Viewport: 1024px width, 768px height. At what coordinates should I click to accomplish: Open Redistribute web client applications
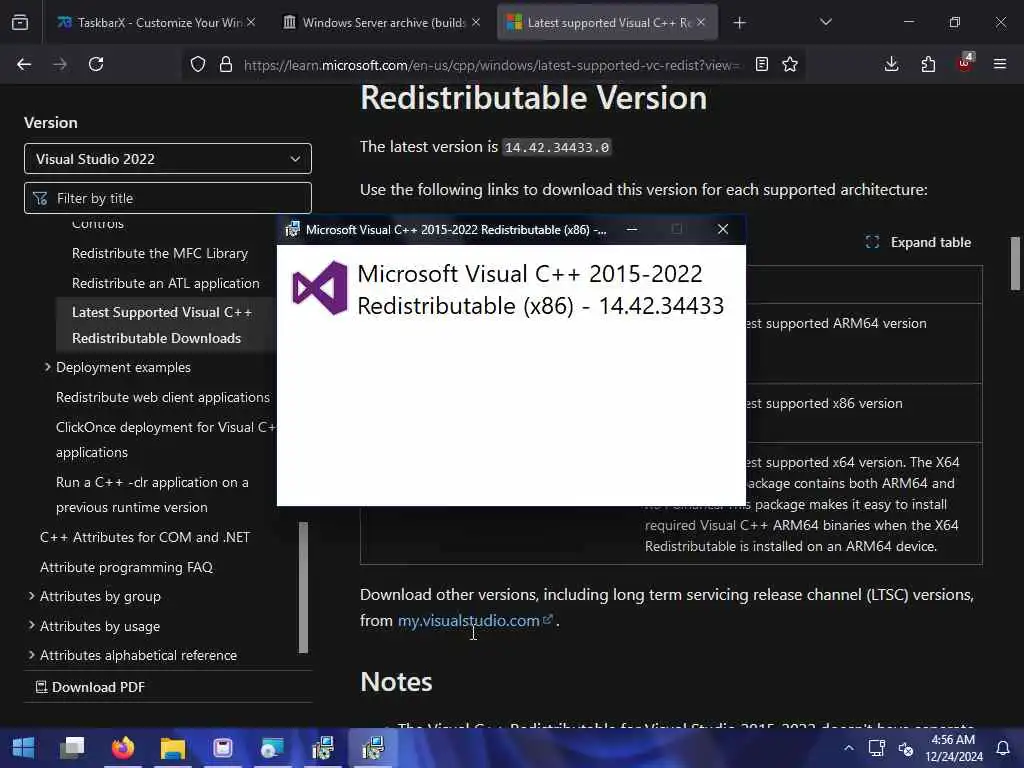(163, 397)
